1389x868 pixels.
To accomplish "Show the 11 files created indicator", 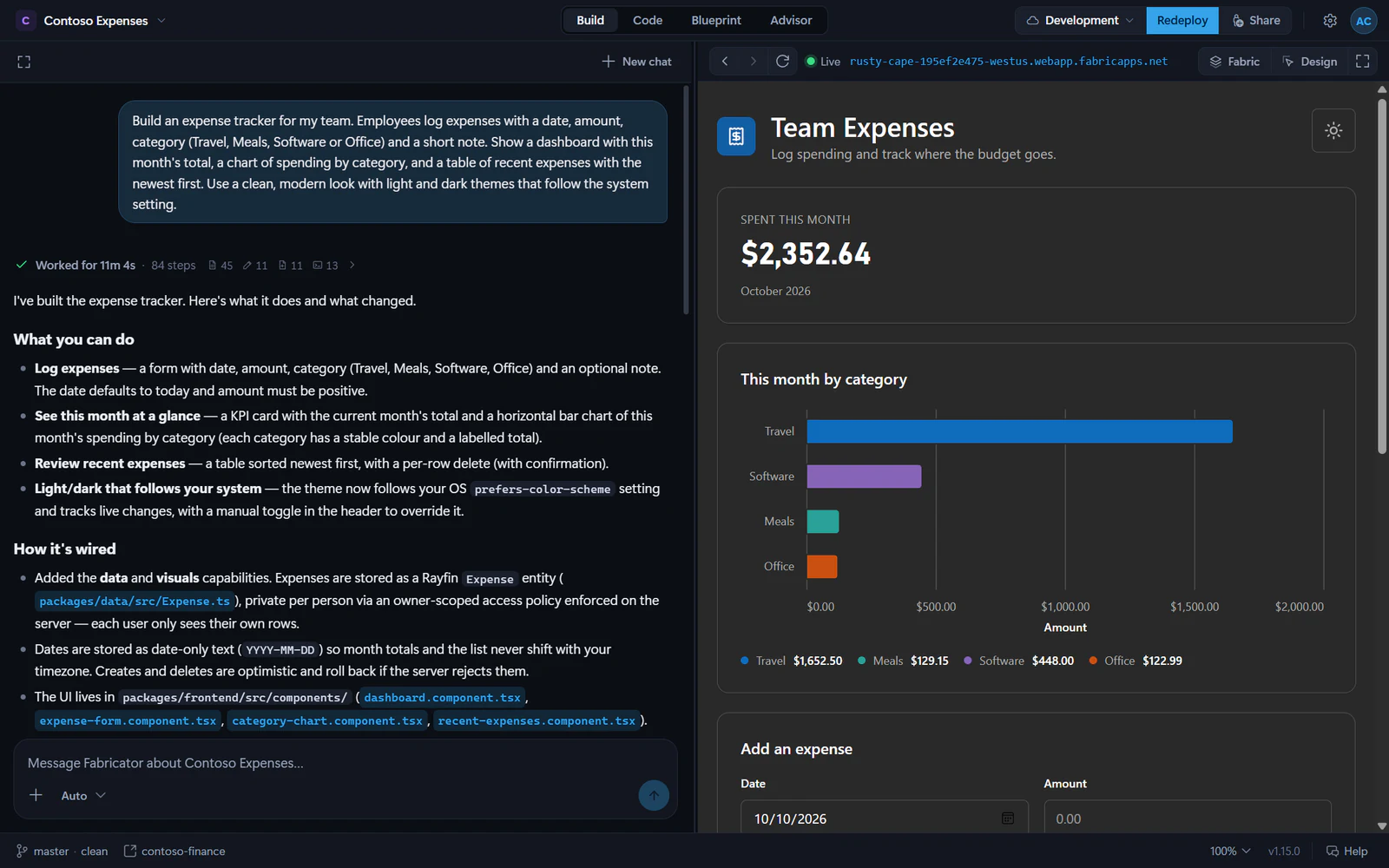I will pos(291,266).
